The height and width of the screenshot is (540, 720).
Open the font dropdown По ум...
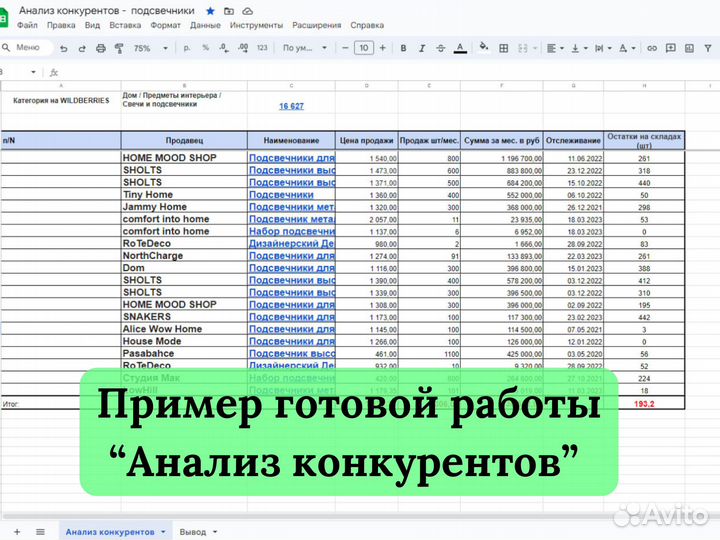(x=305, y=48)
